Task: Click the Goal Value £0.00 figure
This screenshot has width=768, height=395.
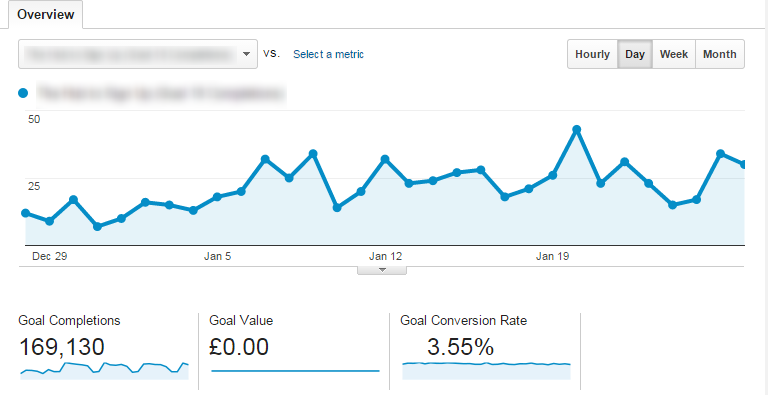Action: tap(239, 347)
